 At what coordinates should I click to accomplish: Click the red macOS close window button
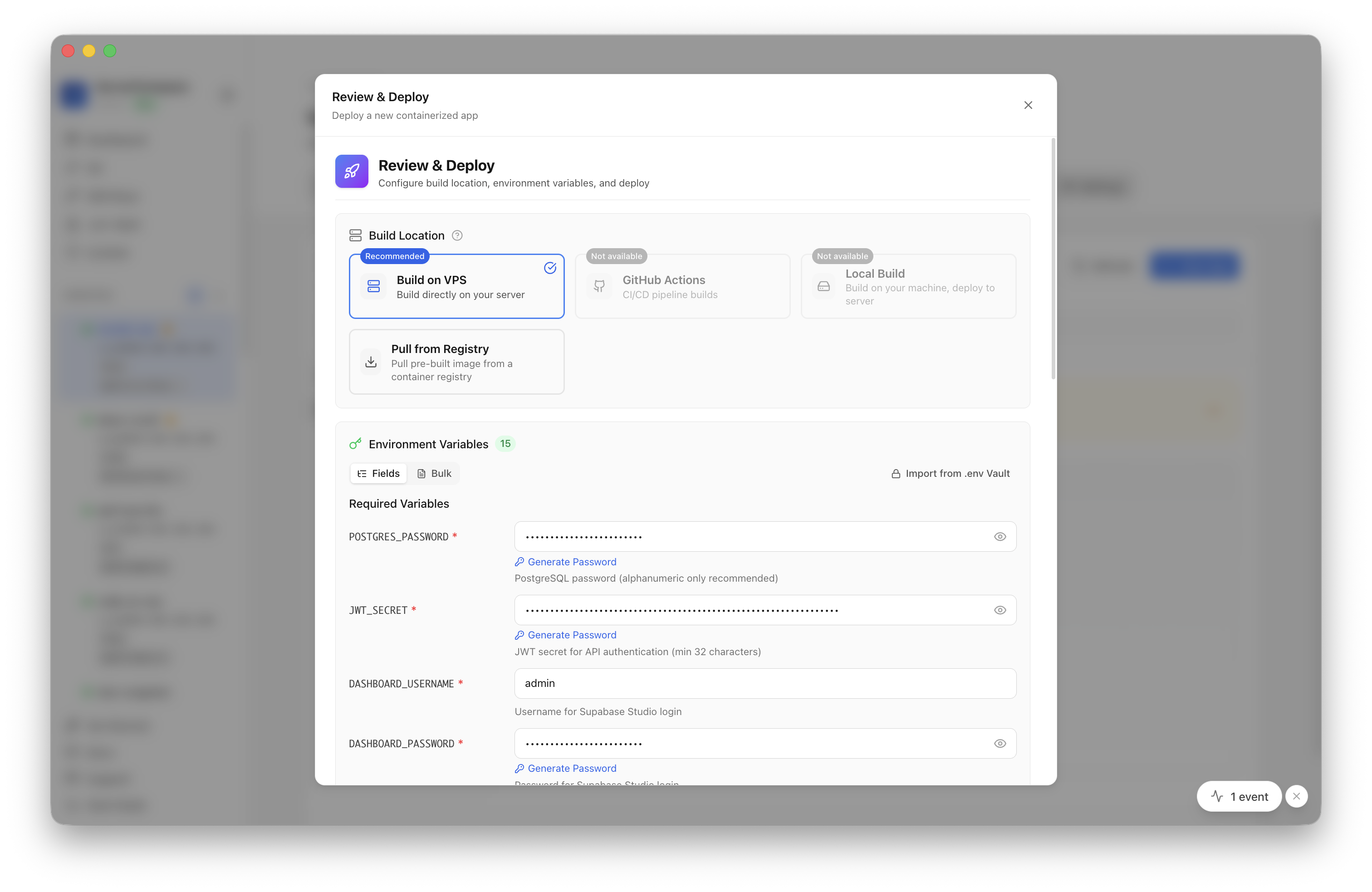(x=68, y=51)
